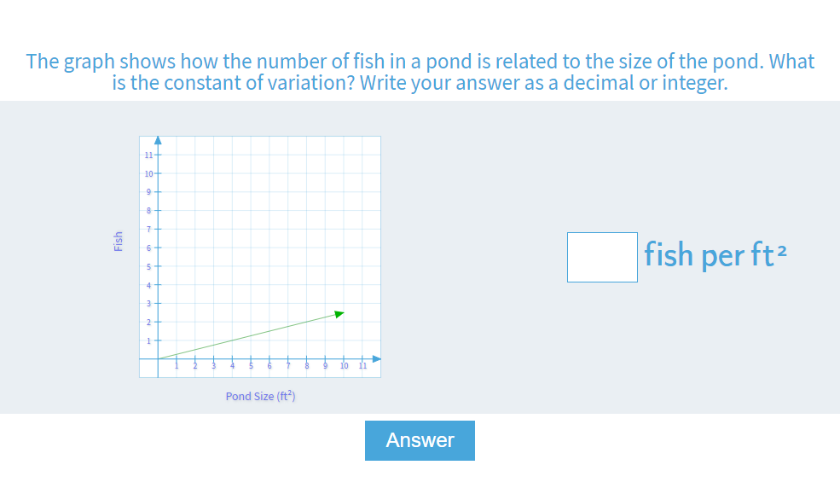Click the origin point of the graph

coord(158,358)
